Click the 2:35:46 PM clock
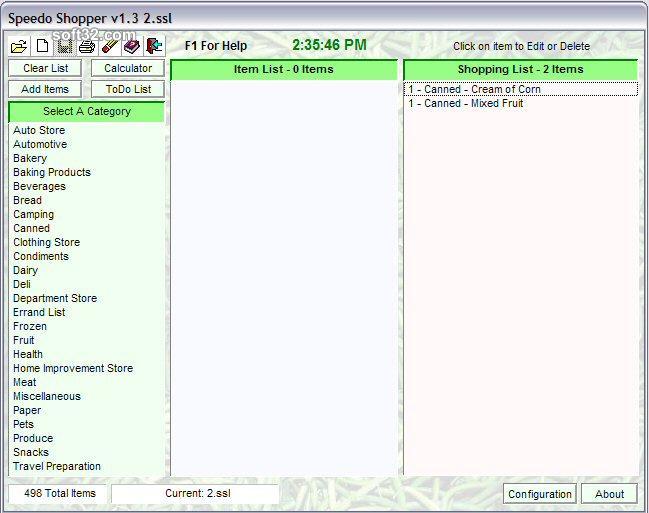Viewport: 649px width, 513px height. coord(329,45)
